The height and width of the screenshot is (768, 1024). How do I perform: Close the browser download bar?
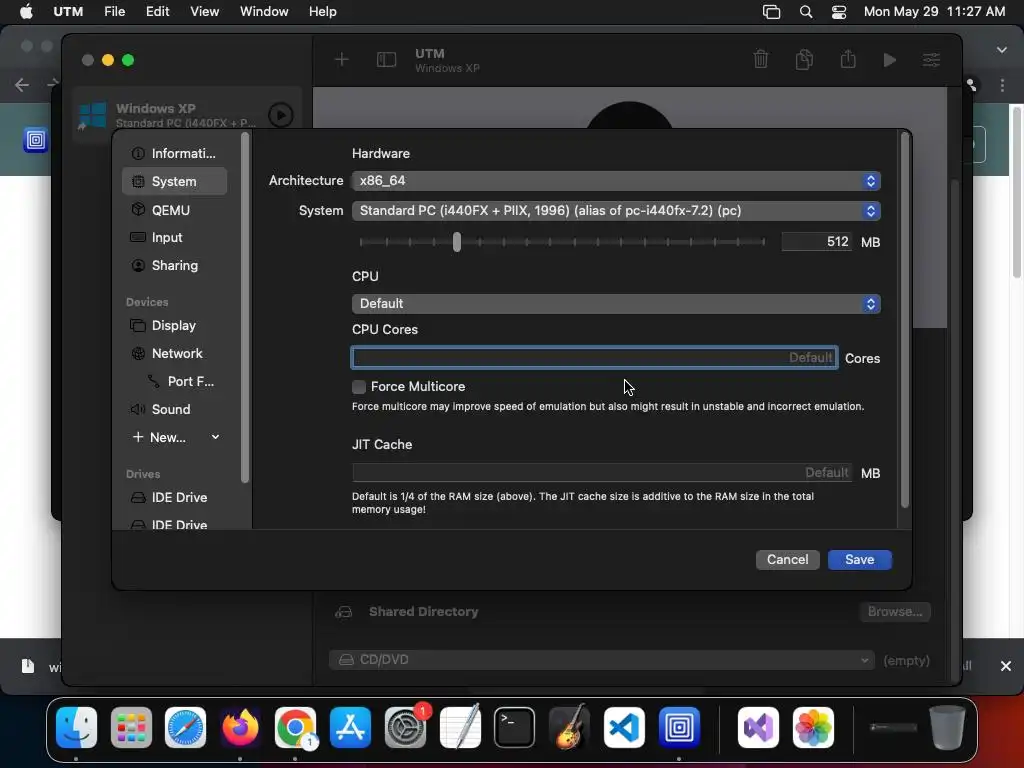click(x=1006, y=666)
